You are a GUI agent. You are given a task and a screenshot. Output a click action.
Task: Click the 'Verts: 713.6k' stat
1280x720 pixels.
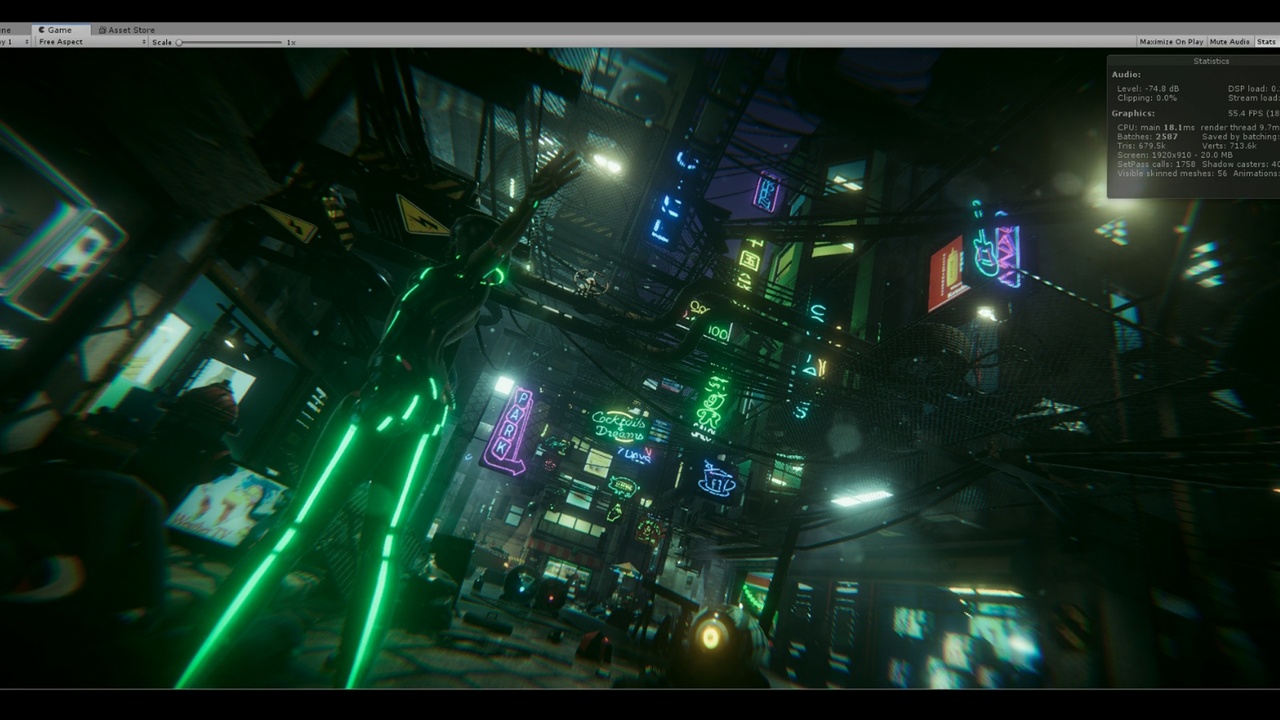pos(1229,146)
